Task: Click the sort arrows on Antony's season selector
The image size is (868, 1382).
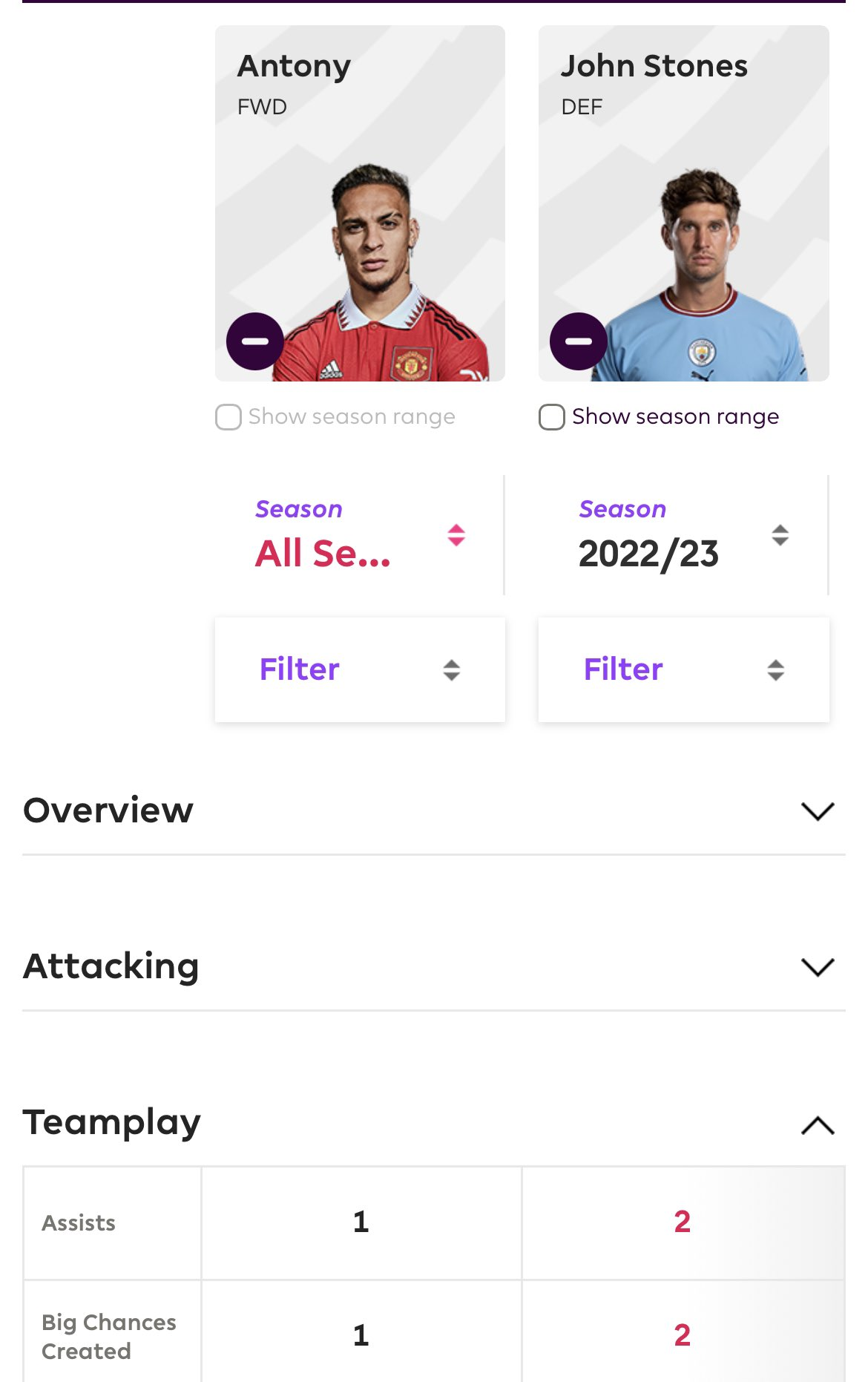Action: tap(456, 535)
